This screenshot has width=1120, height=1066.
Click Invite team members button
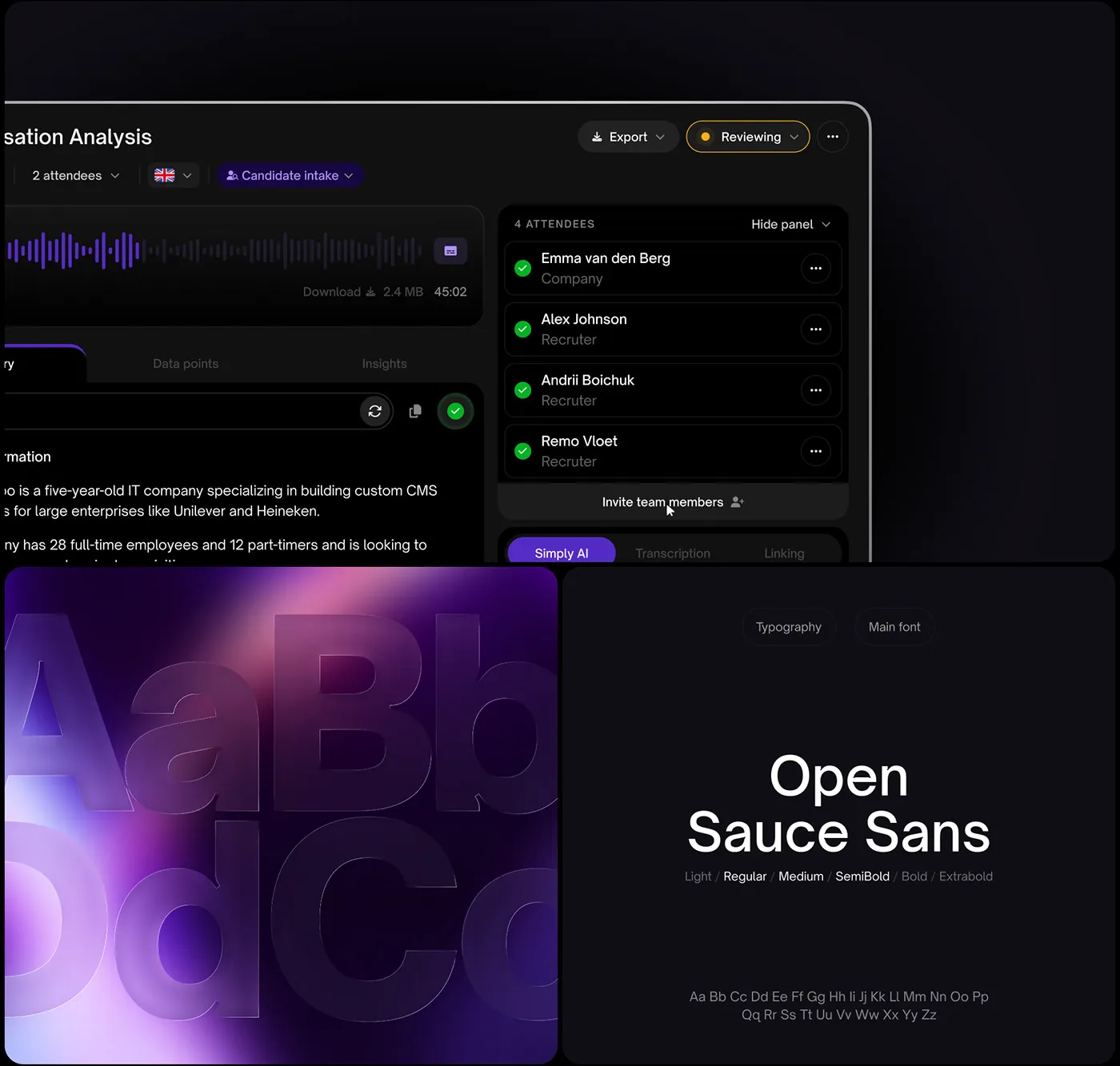point(673,502)
